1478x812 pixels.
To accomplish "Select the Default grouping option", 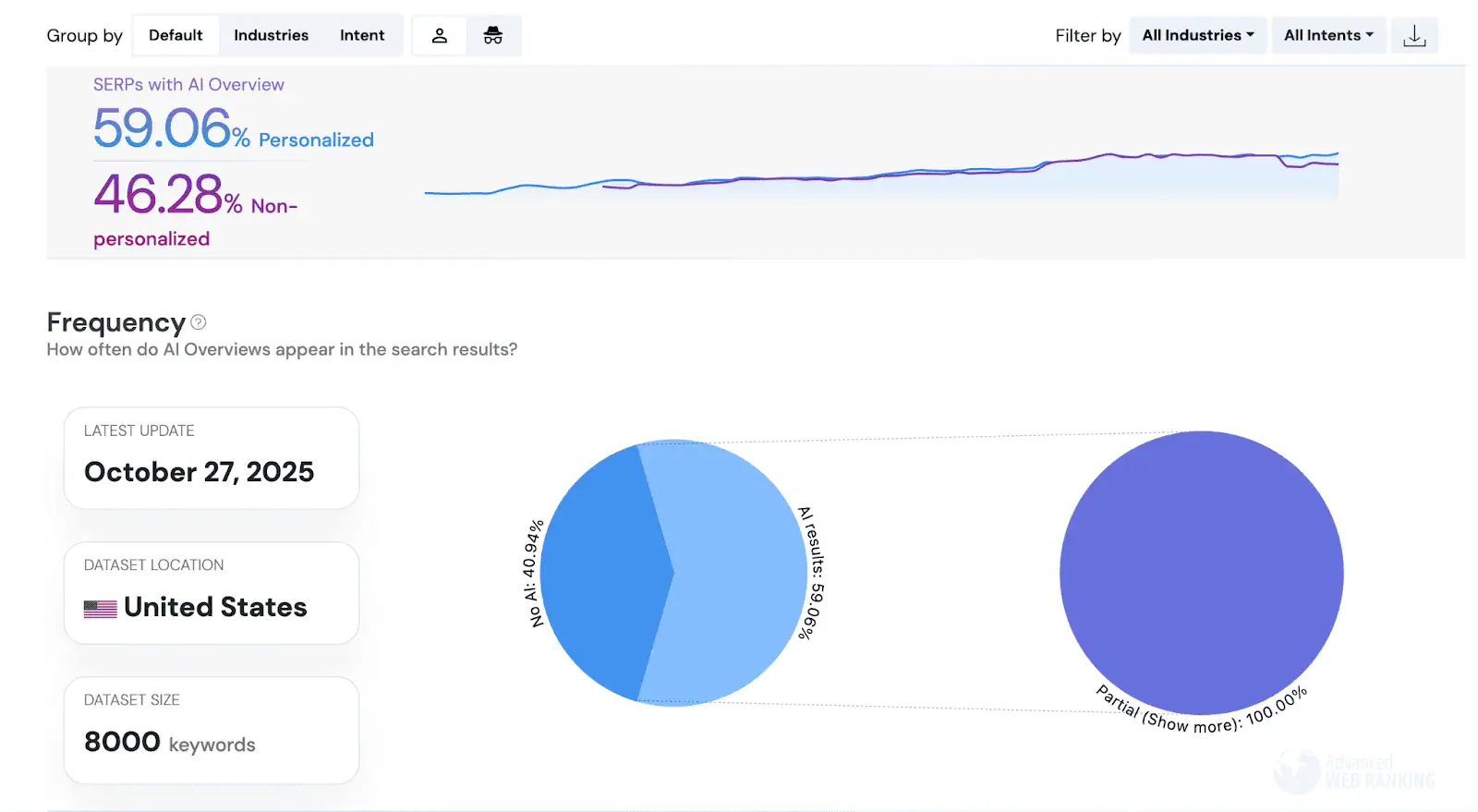I will tap(176, 36).
